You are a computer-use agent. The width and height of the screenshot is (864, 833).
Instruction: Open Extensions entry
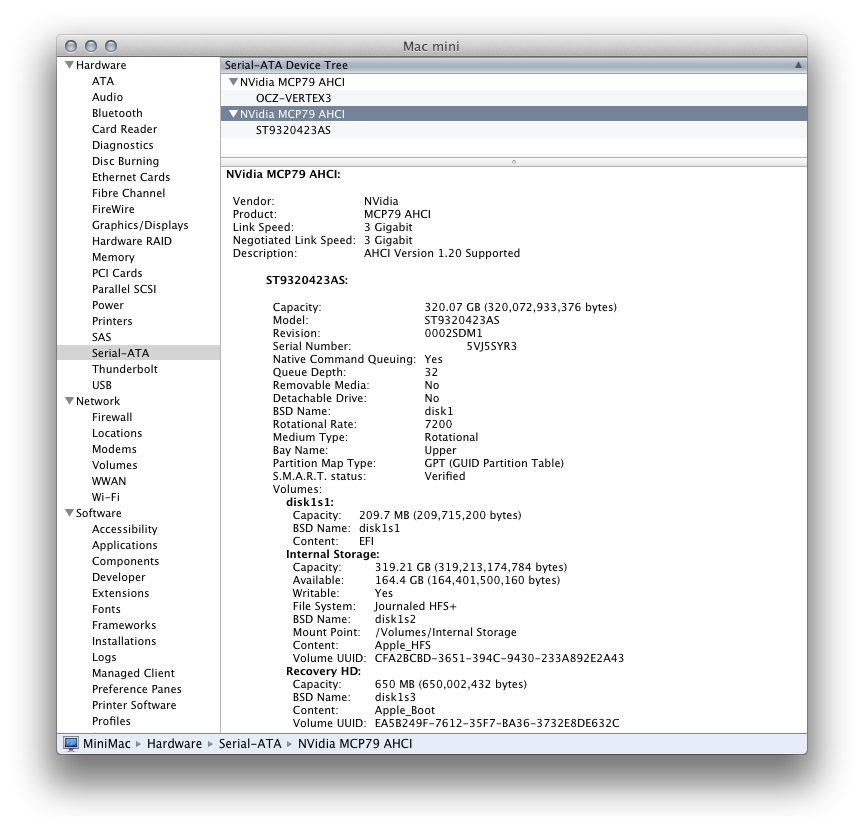[121, 593]
